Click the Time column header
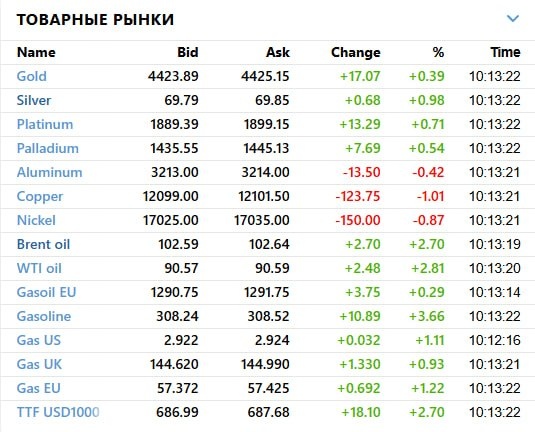Image resolution: width=535 pixels, height=432 pixels. (x=505, y=52)
